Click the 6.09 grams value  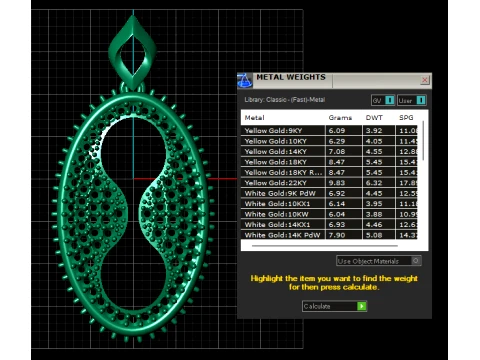[x=337, y=131]
